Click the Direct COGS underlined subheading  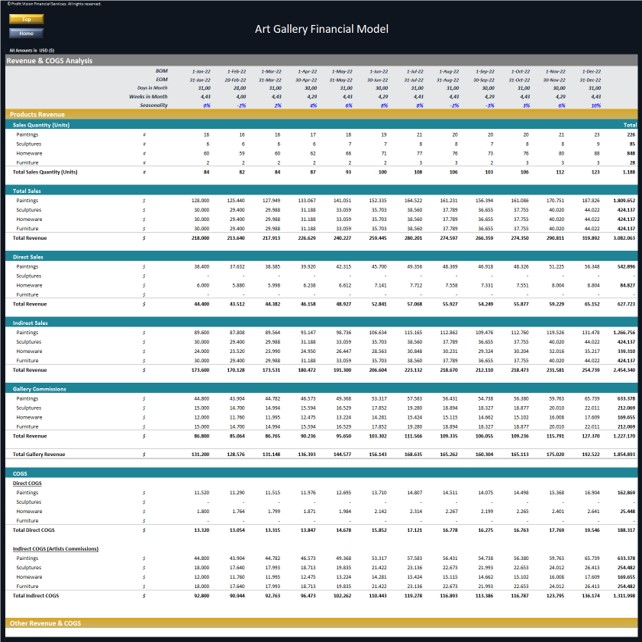27,483
